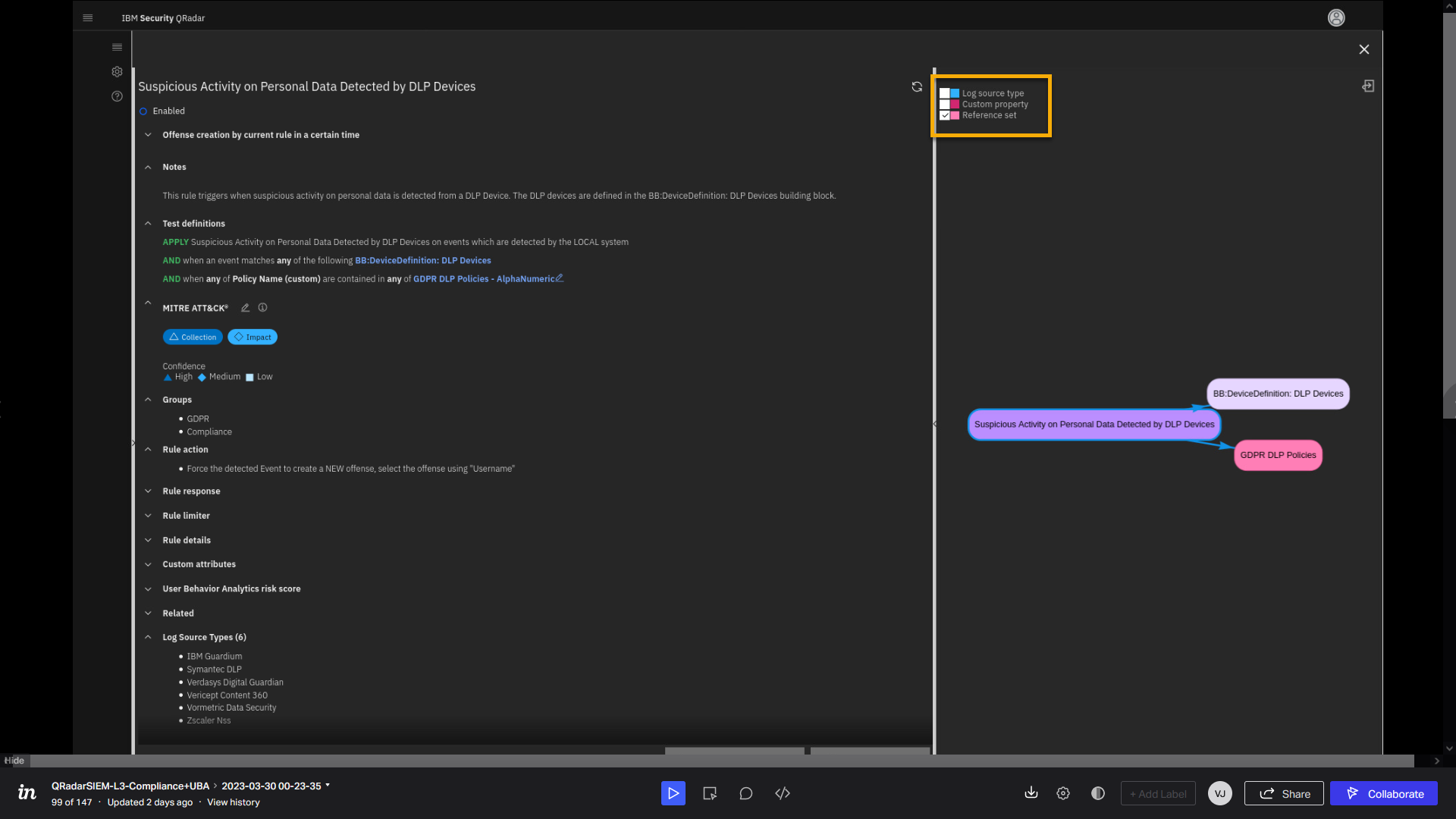The image size is (1456, 819).
Task: Click the export icon in graph panel
Action: 1368,86
